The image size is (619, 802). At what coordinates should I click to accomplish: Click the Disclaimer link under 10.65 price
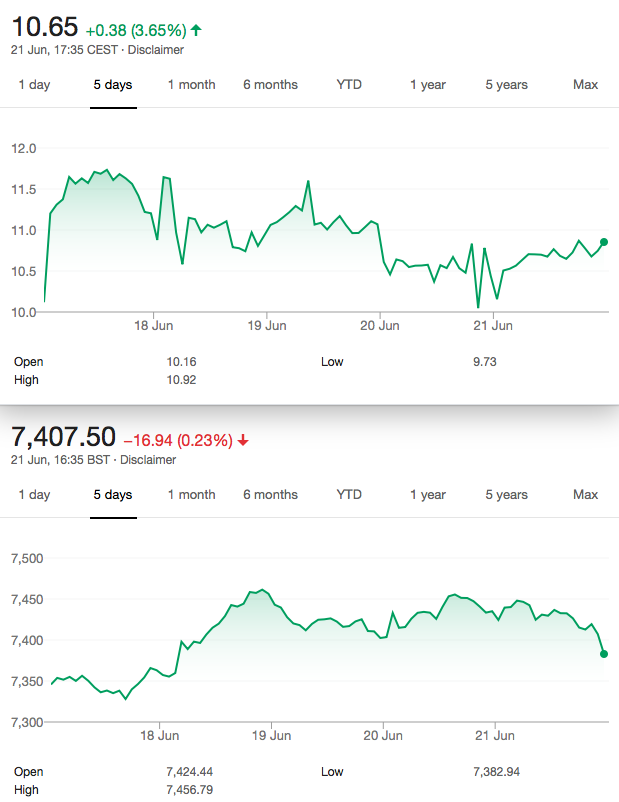click(156, 50)
